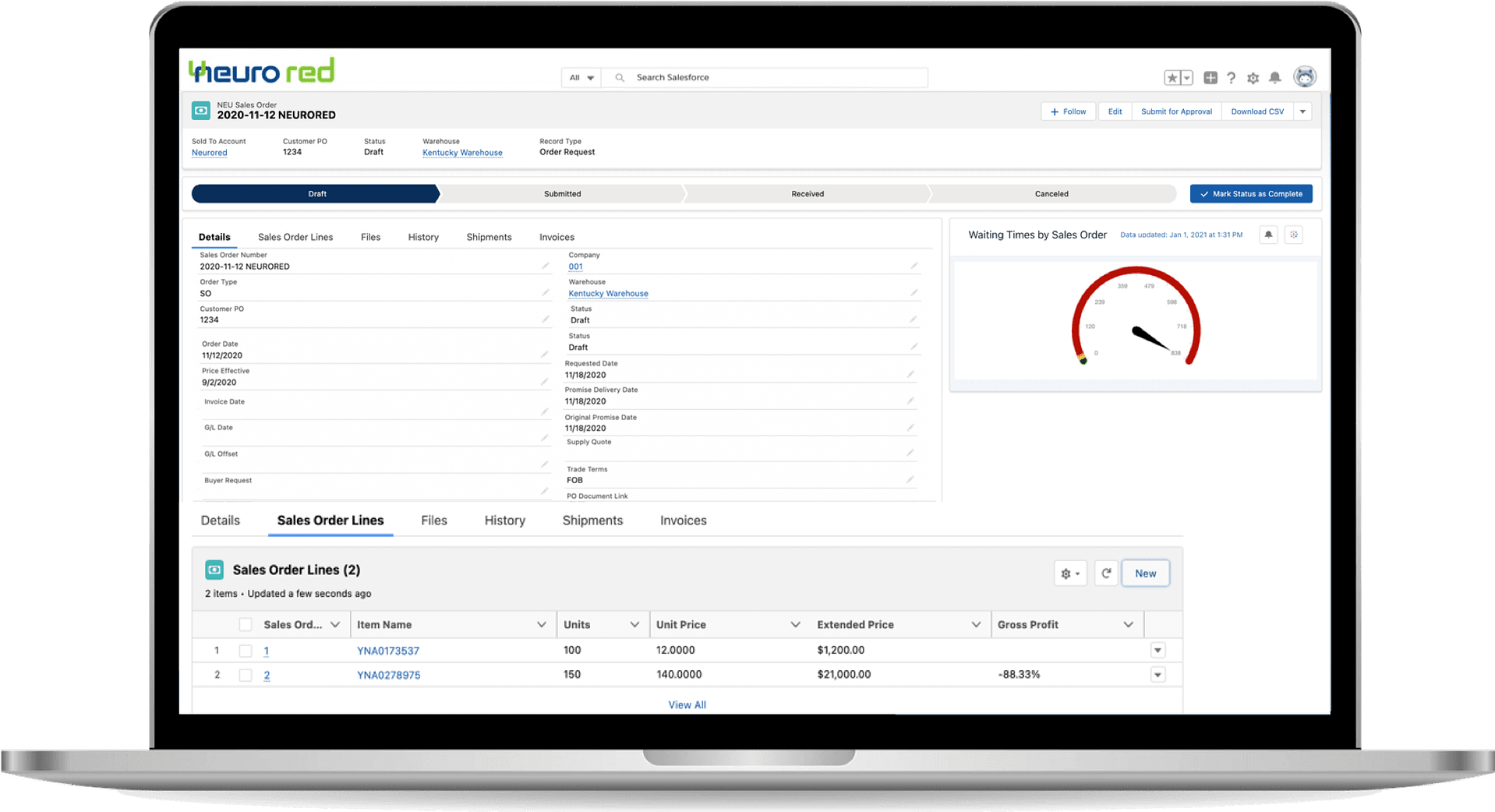The height and width of the screenshot is (812, 1495).
Task: Open the lower Details tab
Action: coord(221,521)
